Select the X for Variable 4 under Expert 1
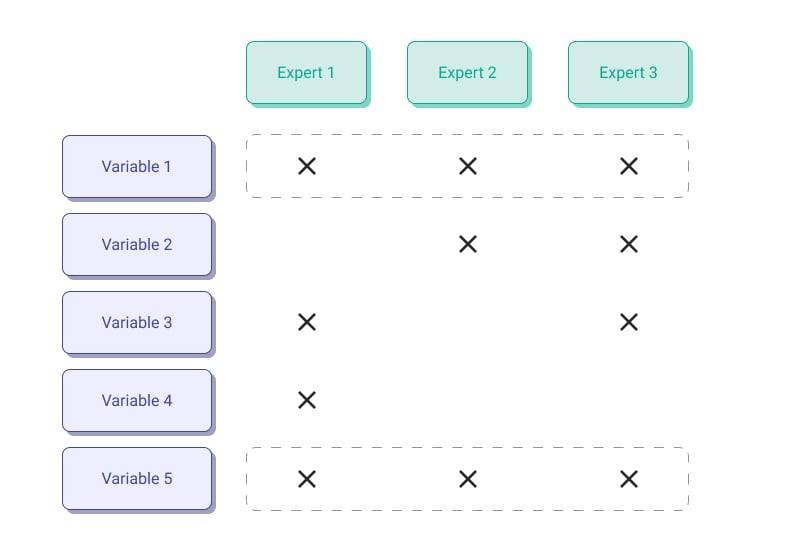This screenshot has width=810, height=551. [x=307, y=400]
